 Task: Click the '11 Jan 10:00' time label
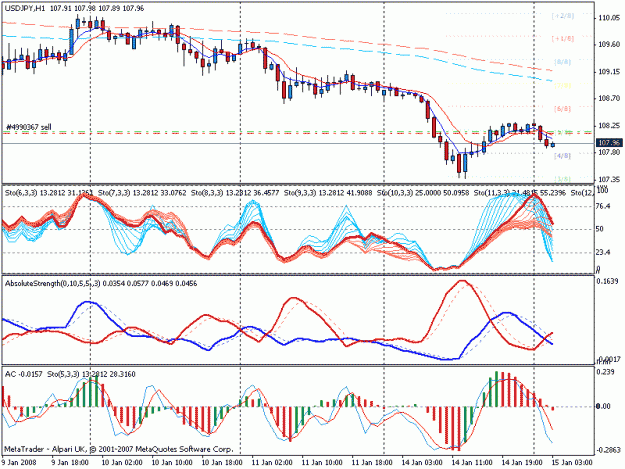tap(322, 462)
